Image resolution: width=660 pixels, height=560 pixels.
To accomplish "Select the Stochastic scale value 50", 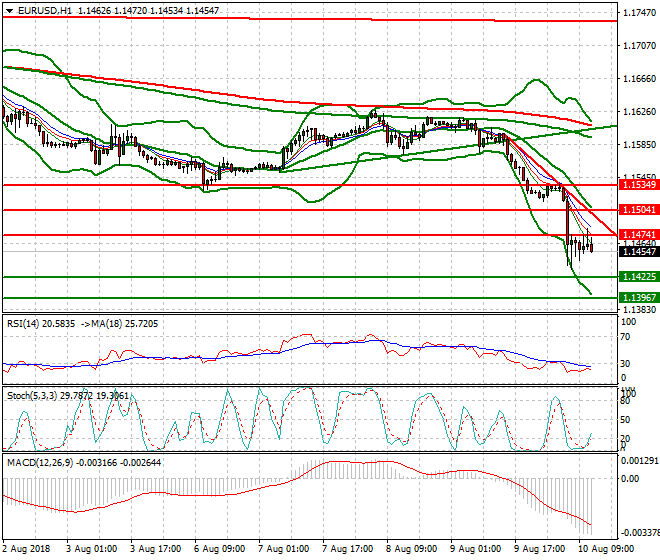I will 625,420.
